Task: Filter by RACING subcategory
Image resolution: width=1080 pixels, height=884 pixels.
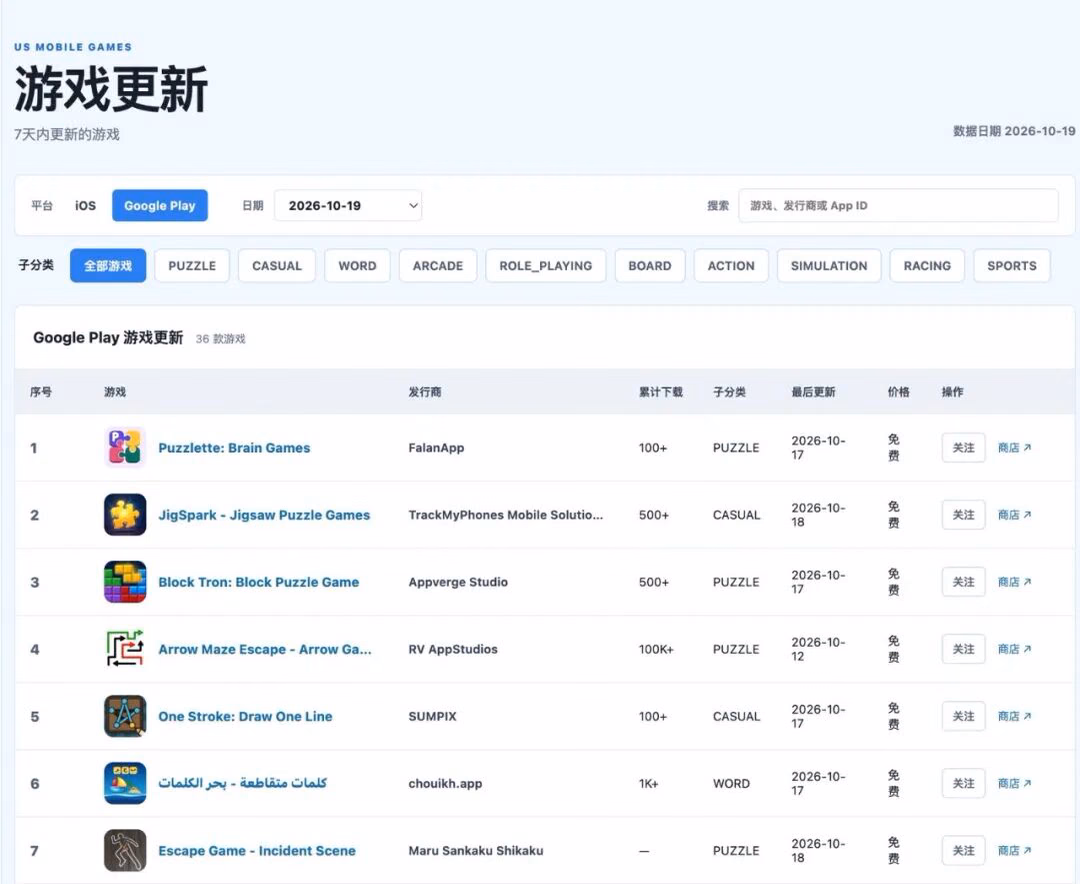Action: coord(927,265)
